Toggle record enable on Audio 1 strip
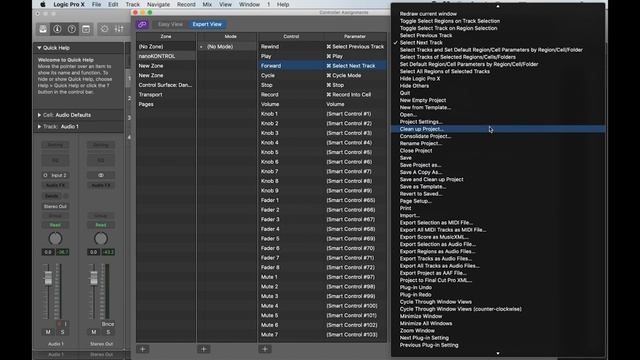This screenshot has height=360, width=640. (x=58, y=324)
